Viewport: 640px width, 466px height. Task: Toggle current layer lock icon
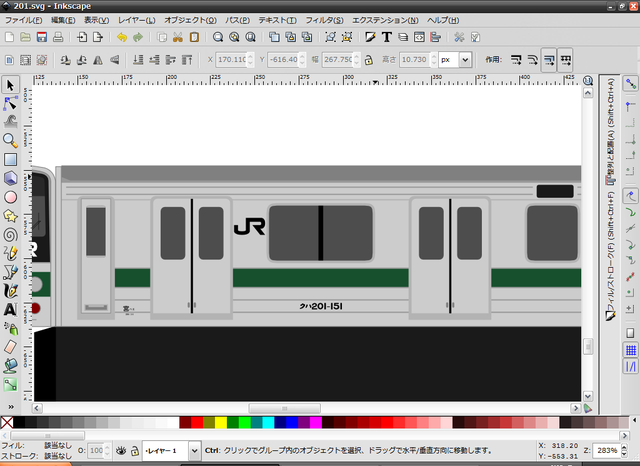[135, 450]
